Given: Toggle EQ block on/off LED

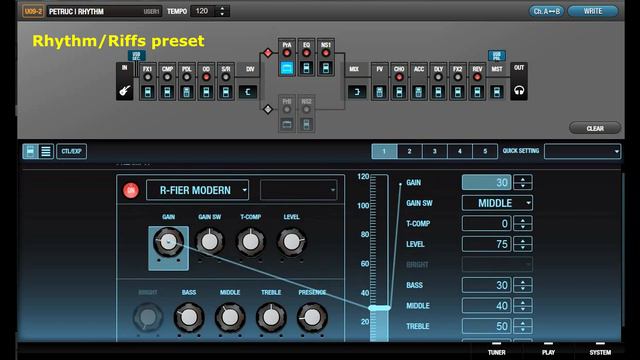Looking at the screenshot, I should pyautogui.click(x=306, y=53).
